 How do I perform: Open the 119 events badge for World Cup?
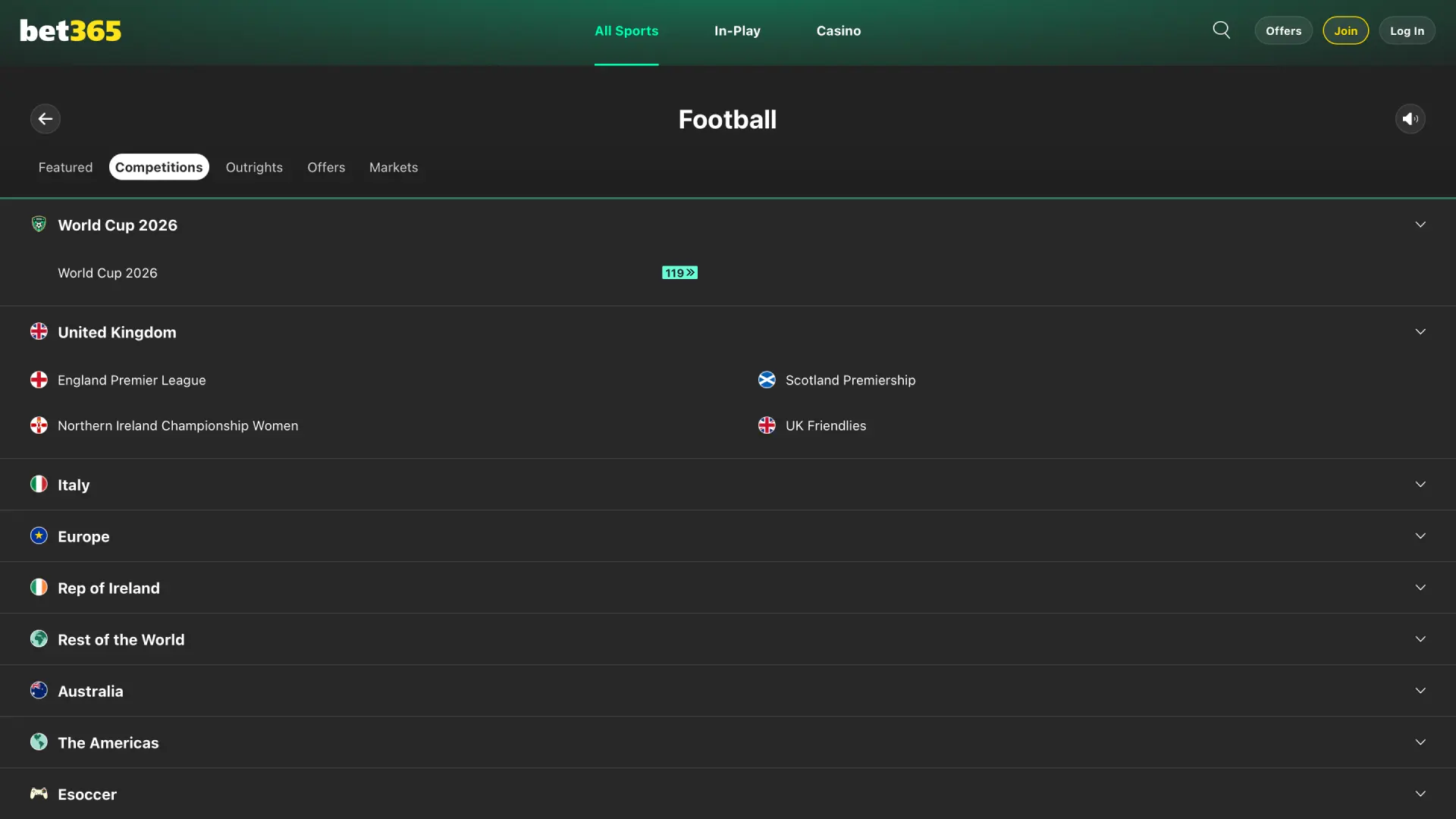tap(679, 273)
